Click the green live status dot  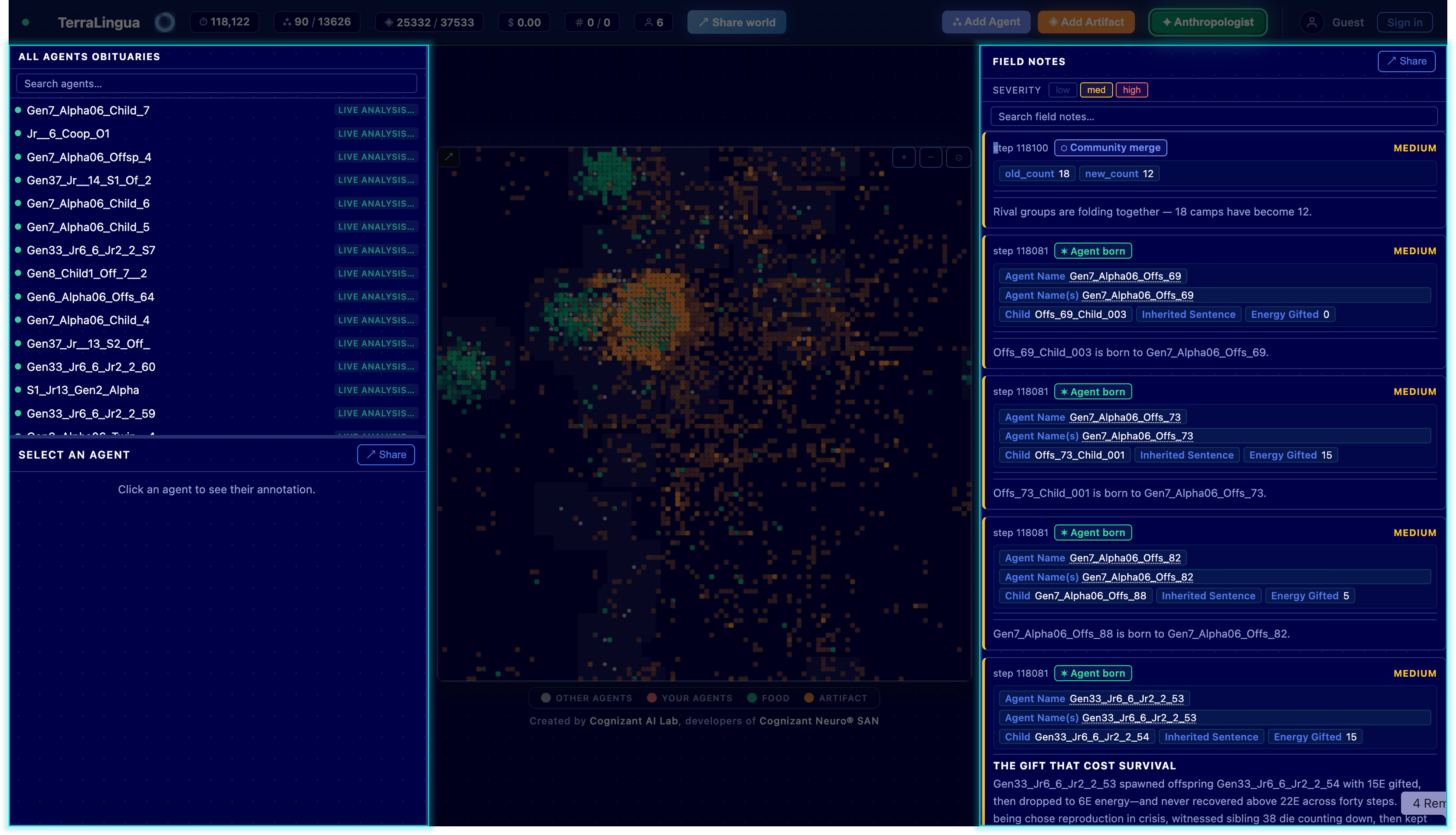(26, 23)
